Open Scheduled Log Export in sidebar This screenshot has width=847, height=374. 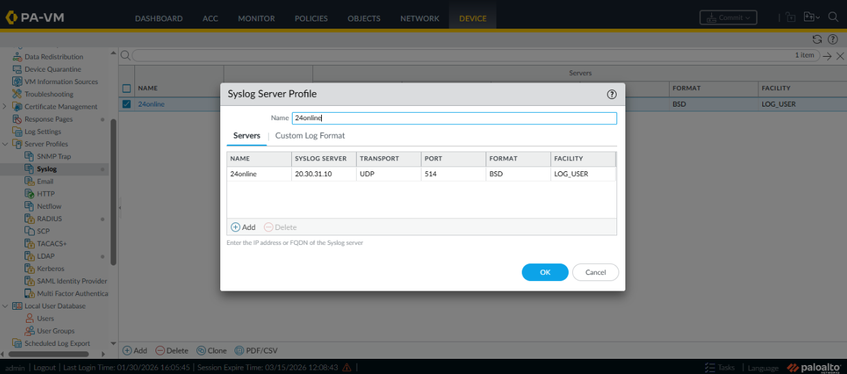[57, 343]
